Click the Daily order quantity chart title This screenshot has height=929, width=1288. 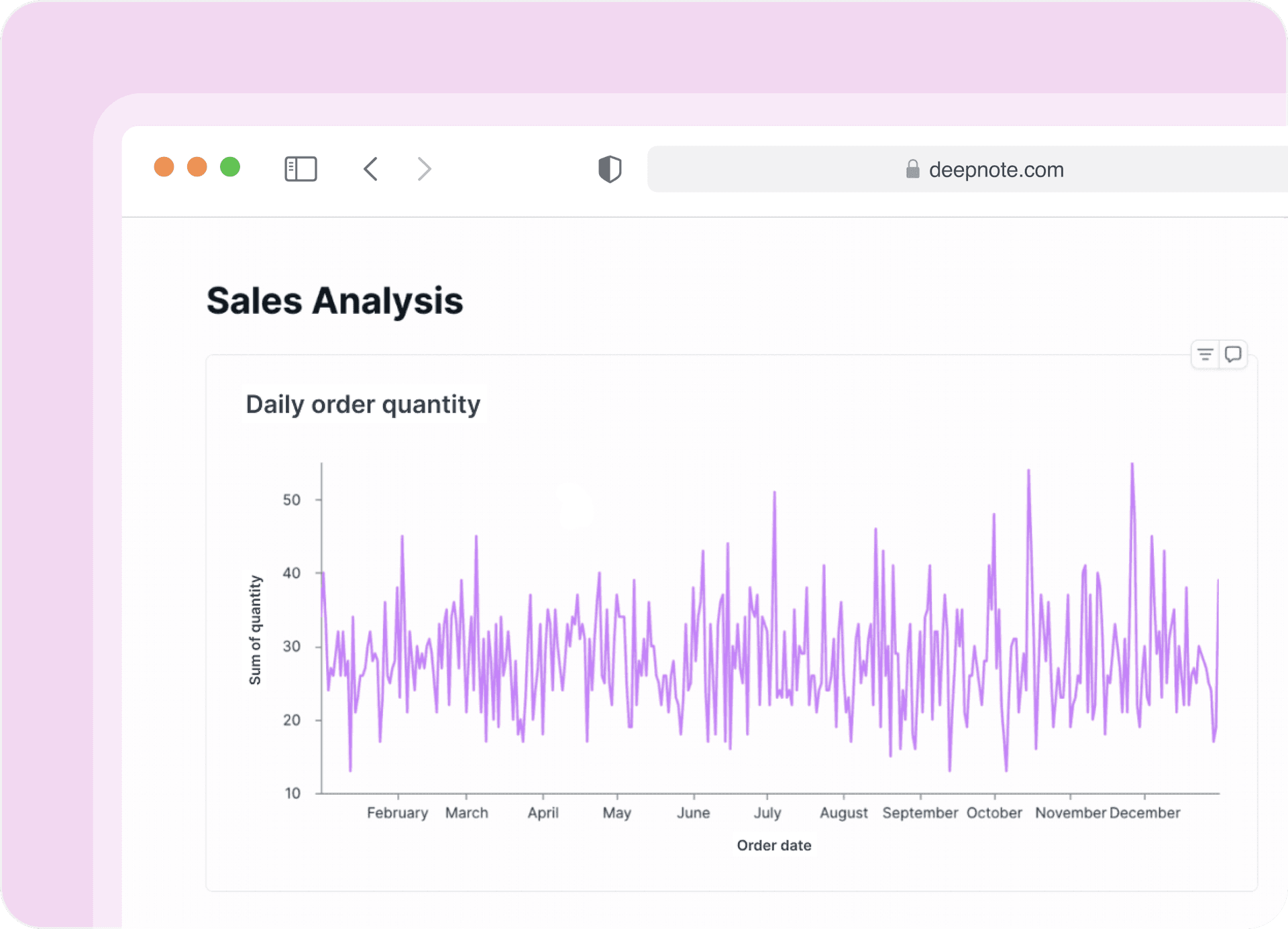[363, 404]
